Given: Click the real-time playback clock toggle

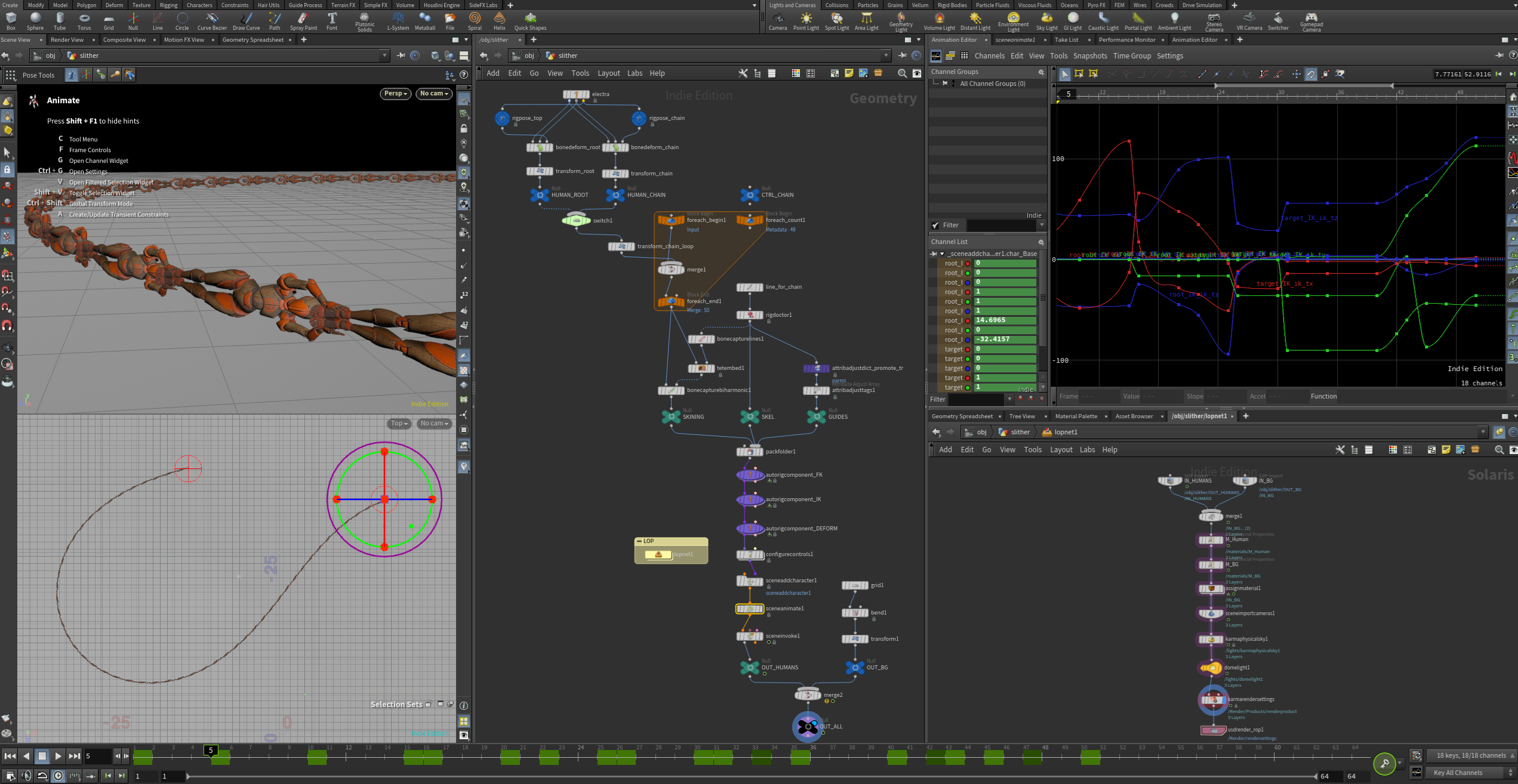Looking at the screenshot, I should (x=58, y=776).
